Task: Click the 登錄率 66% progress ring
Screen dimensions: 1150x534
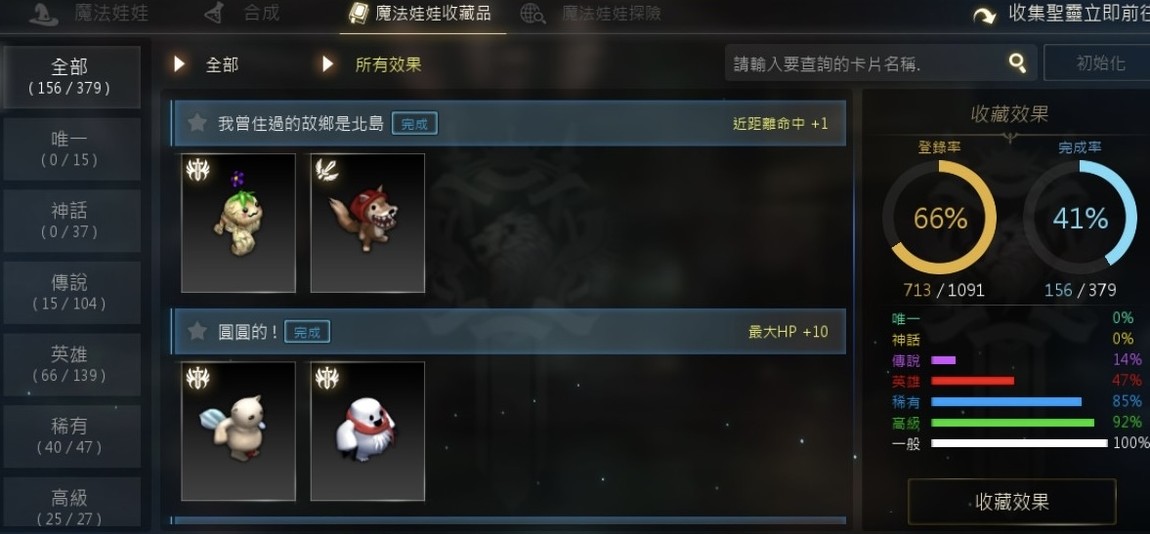Action: 940,218
